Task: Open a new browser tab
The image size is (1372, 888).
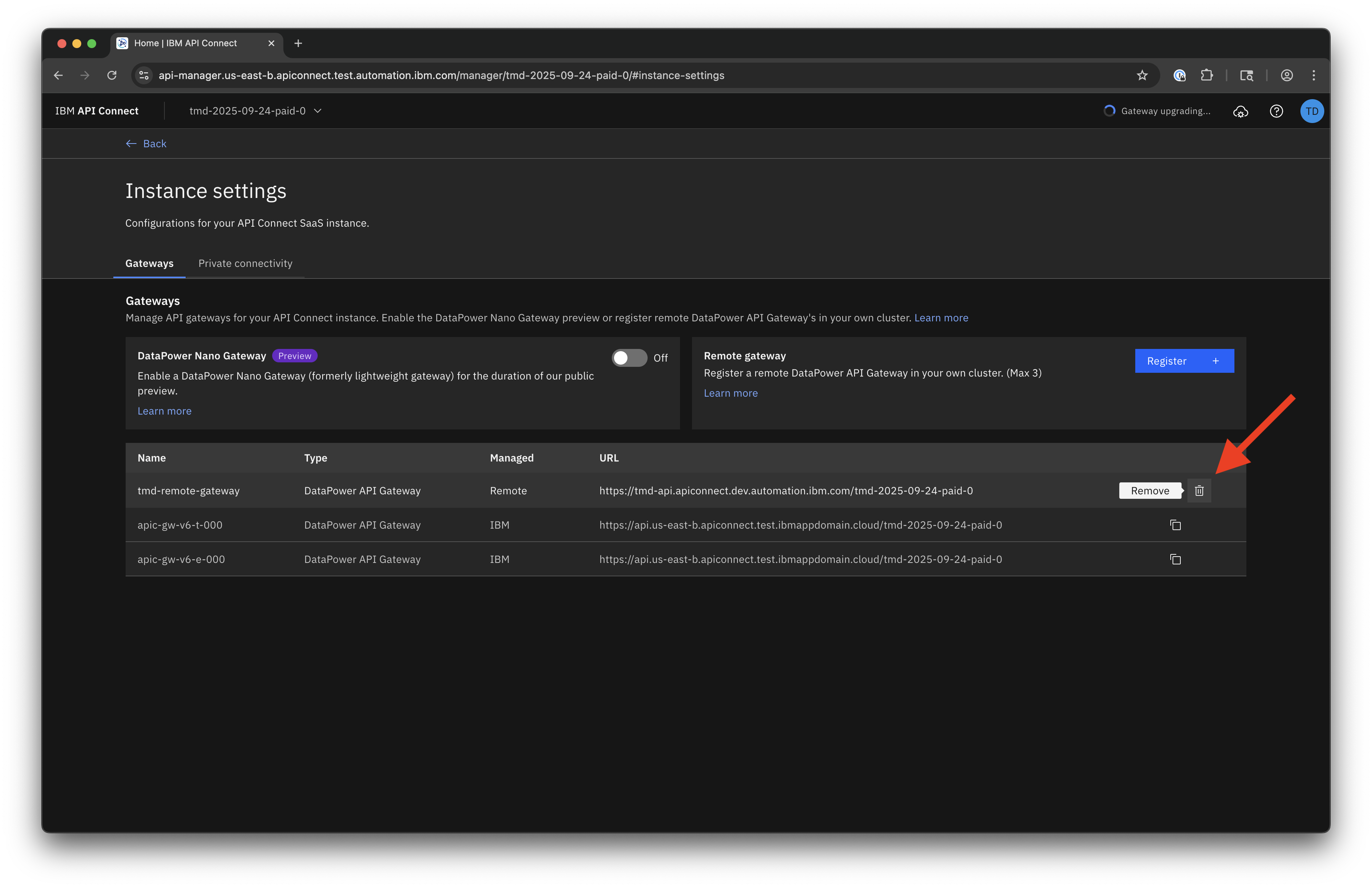Action: [x=298, y=43]
